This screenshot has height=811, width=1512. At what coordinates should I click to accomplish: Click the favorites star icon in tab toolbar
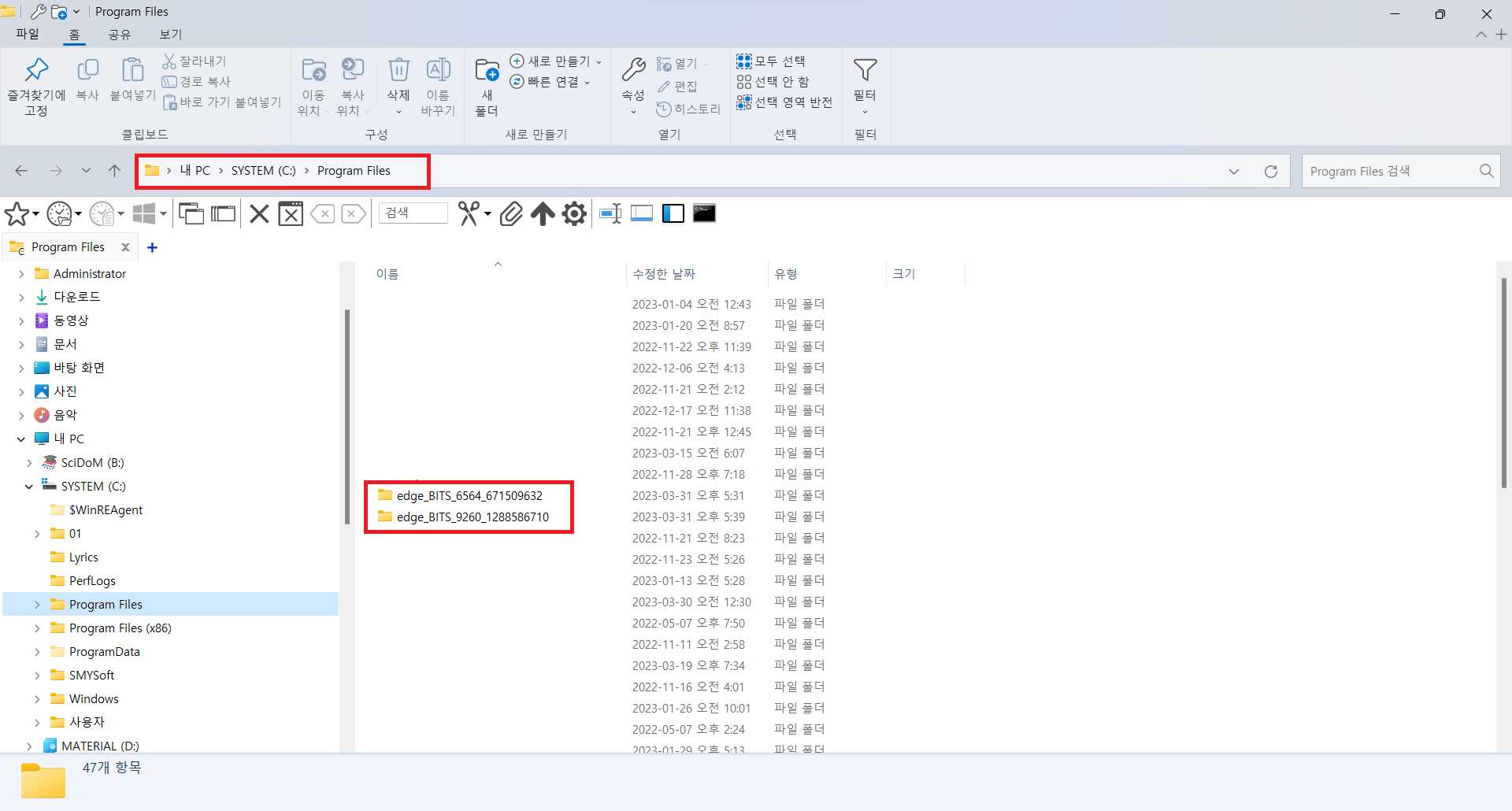17,213
